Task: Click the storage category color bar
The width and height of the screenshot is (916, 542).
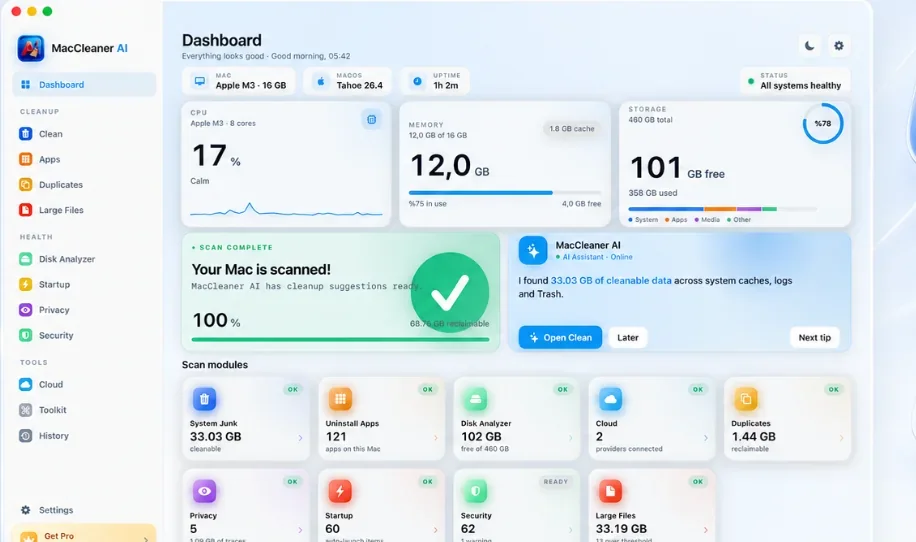Action: 723,209
